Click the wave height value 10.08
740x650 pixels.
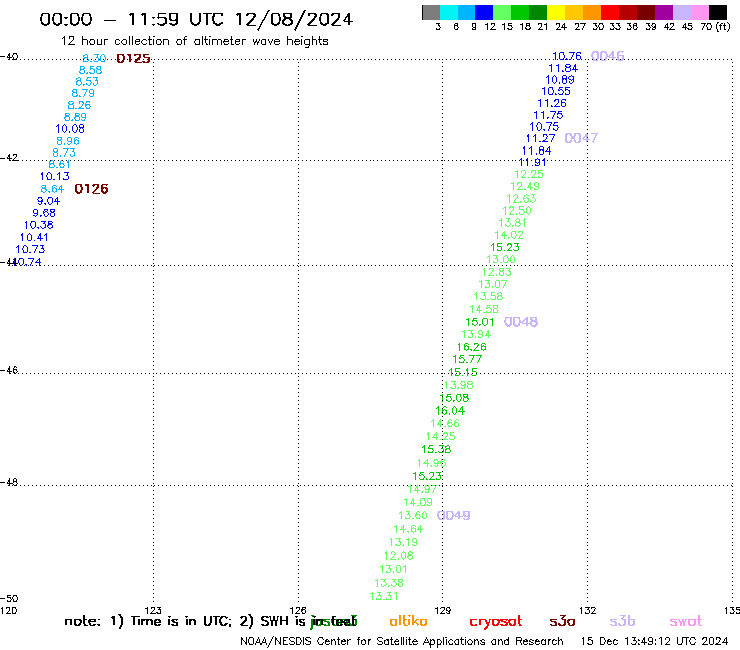pos(70,129)
